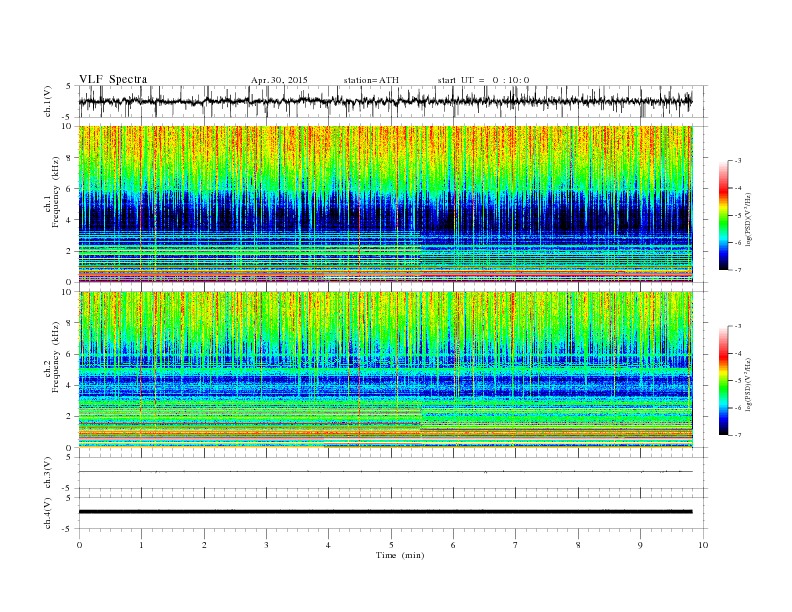The height and width of the screenshot is (612, 792).
Task: Select the "start UT = 0 : 10: 0" text
Action: [483, 80]
